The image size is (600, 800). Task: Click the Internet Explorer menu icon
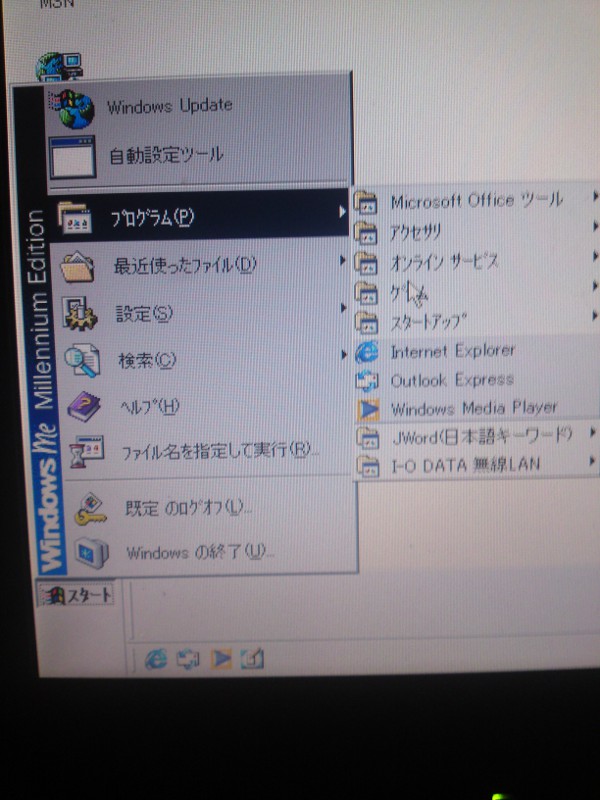pyautogui.click(x=366, y=352)
